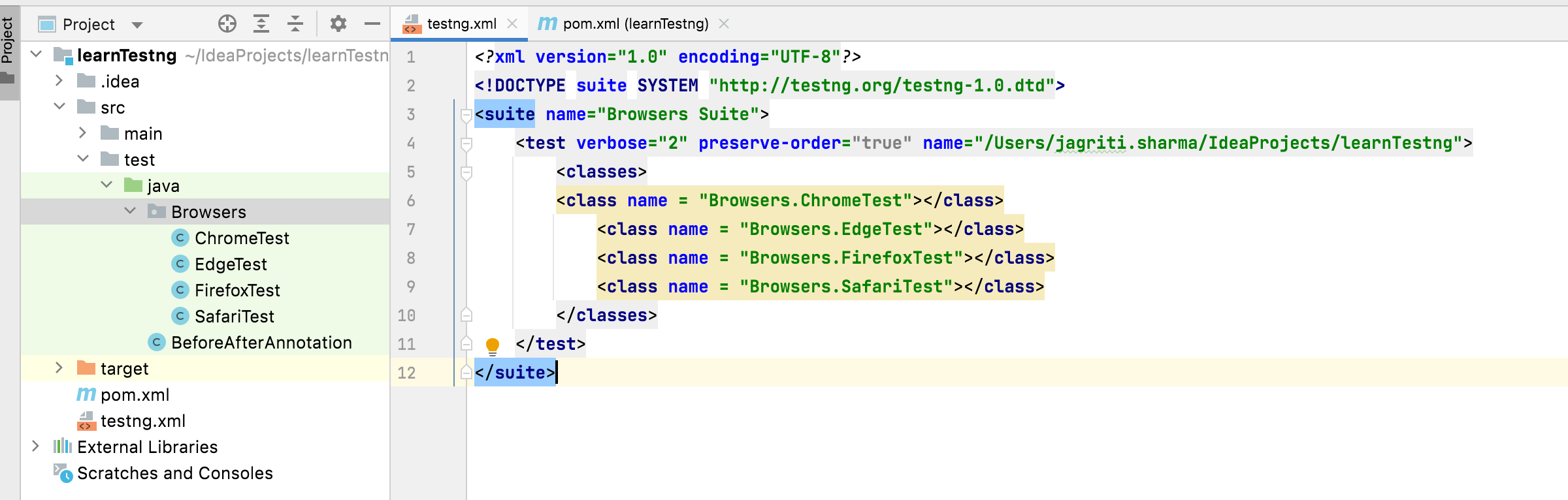This screenshot has width=1568, height=500.
Task: Select BeforeAfterAnnotation in project tree
Action: point(261,343)
